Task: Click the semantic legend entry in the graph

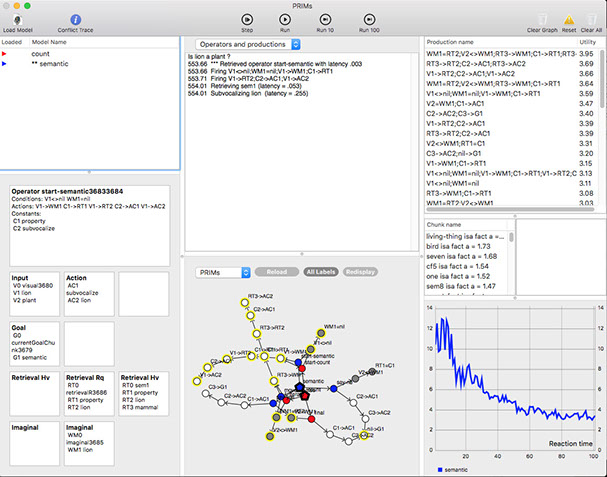Action: click(452, 470)
